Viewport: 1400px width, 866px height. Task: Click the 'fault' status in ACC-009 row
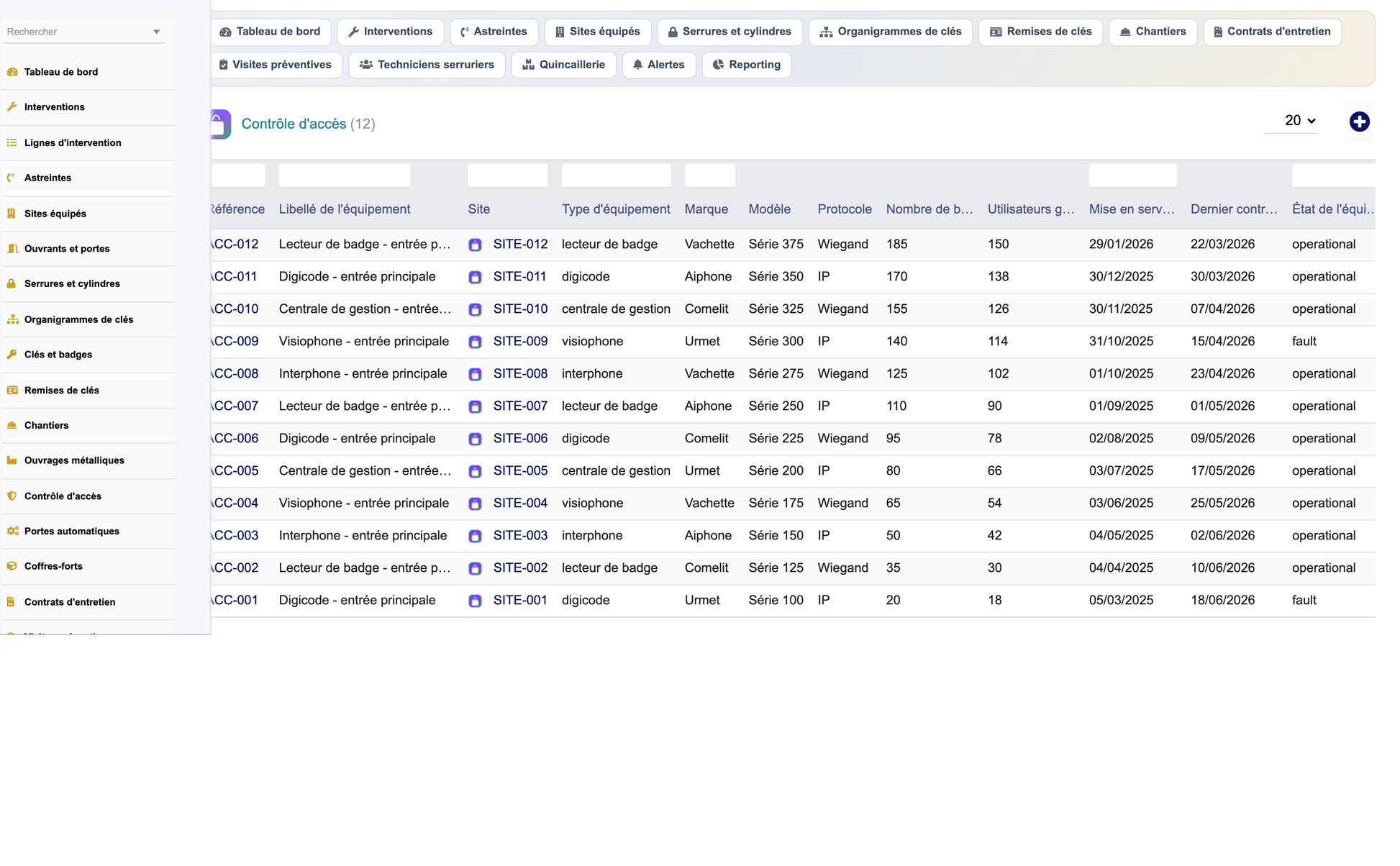pyautogui.click(x=1304, y=342)
